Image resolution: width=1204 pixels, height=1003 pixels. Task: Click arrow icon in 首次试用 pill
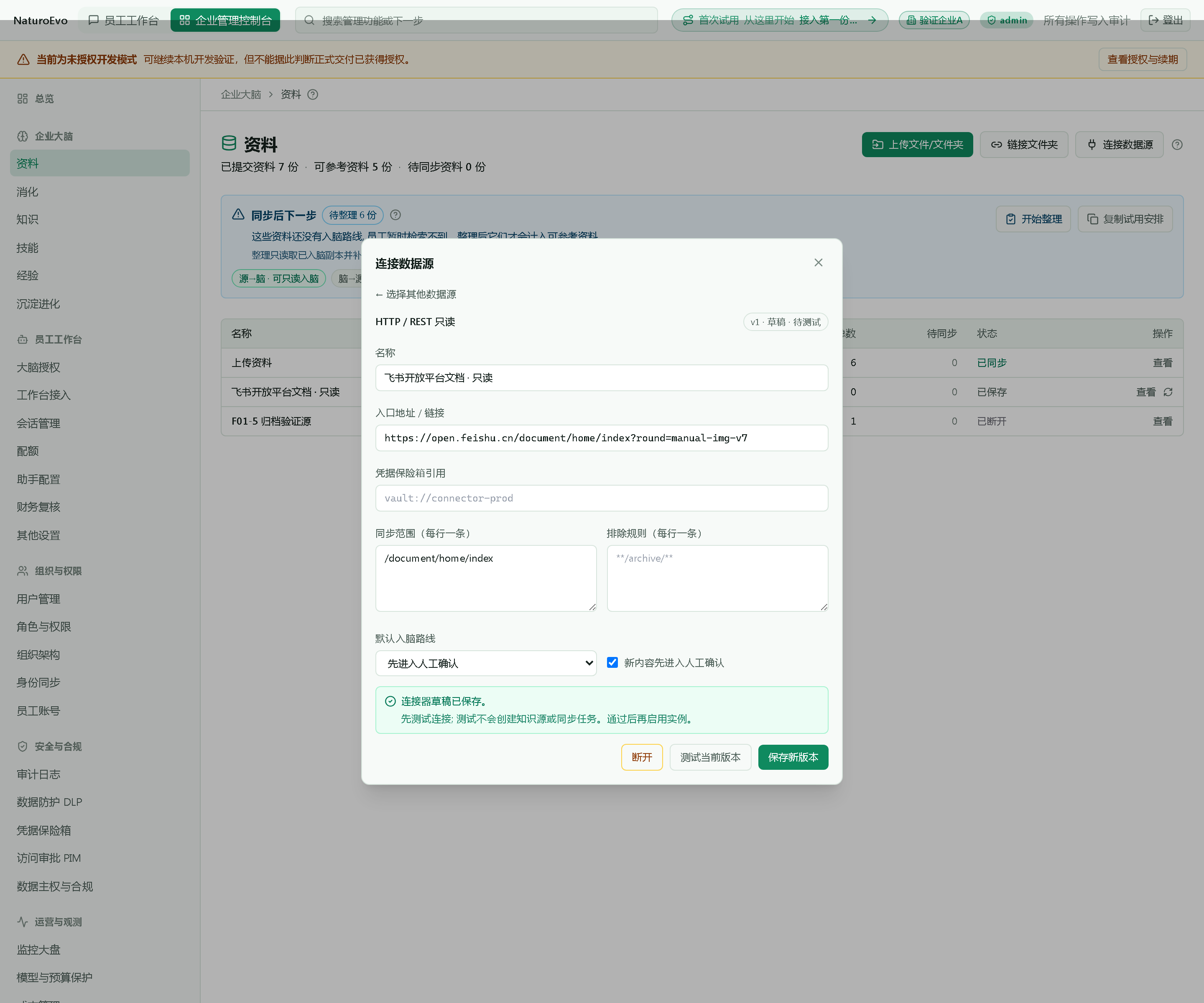click(872, 20)
